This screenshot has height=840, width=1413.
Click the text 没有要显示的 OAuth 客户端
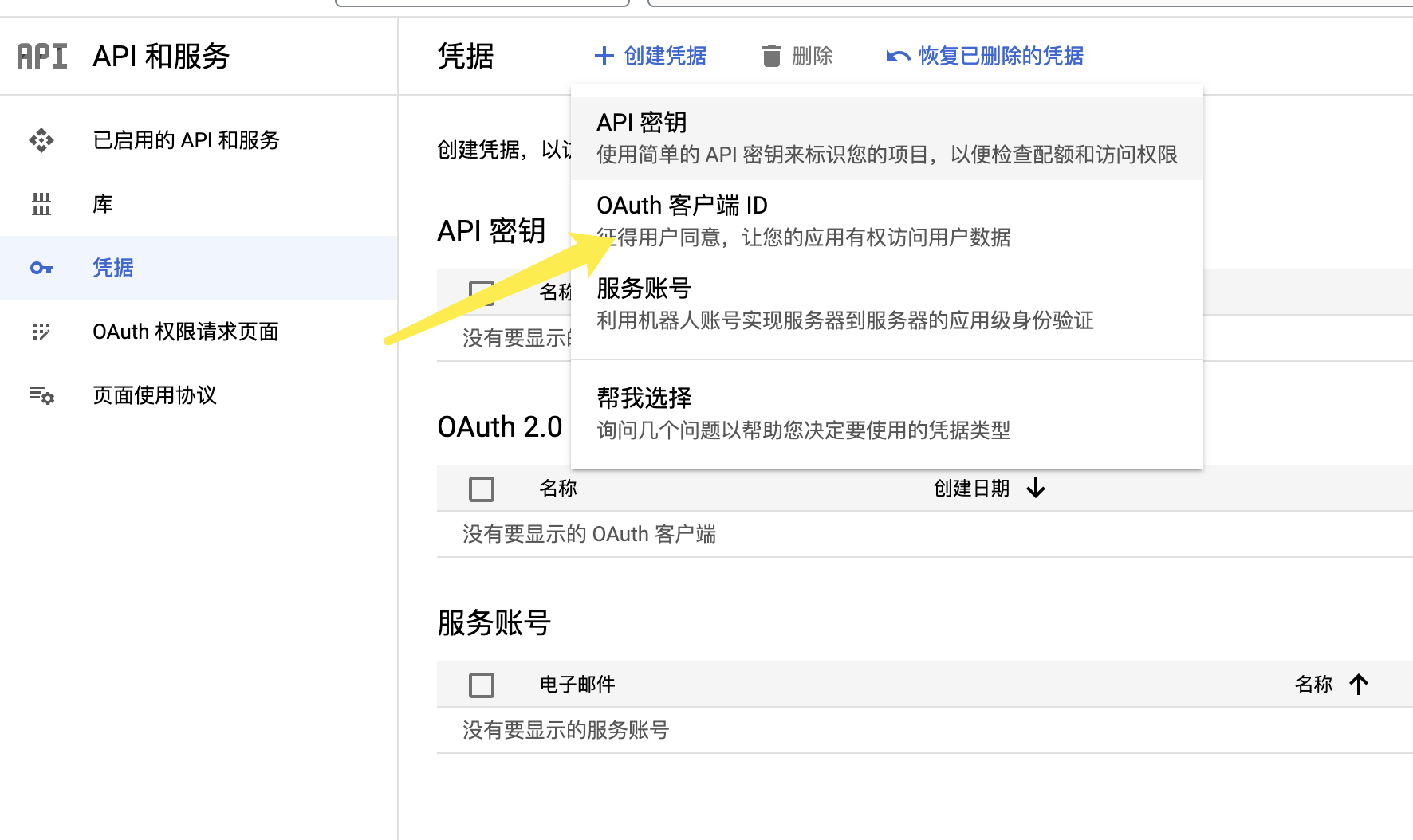point(589,534)
